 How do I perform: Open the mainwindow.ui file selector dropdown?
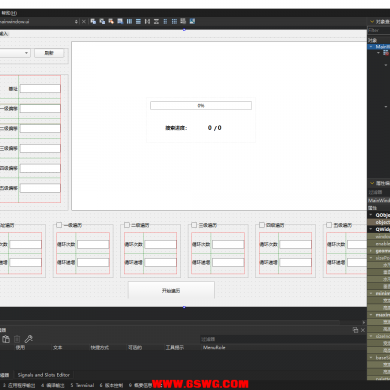[39, 22]
